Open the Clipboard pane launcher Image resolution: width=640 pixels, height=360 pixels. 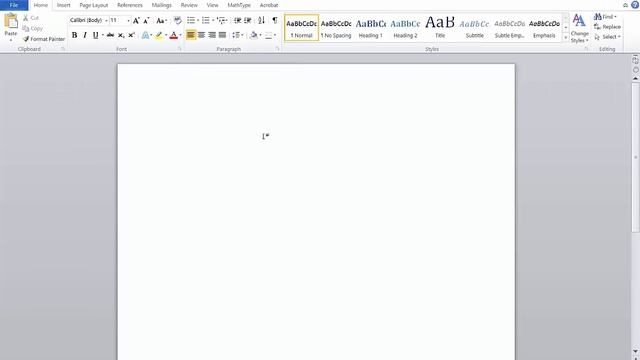coord(63,49)
